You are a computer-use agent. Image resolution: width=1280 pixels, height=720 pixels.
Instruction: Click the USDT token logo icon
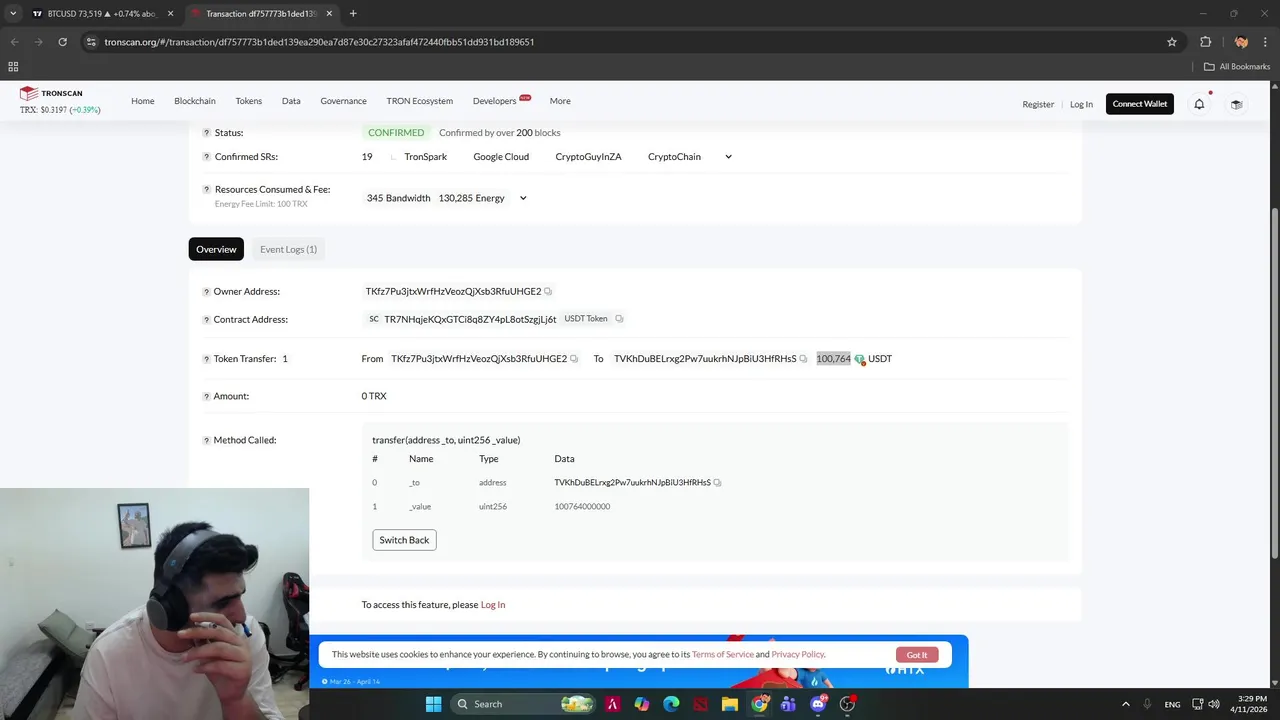(x=859, y=359)
